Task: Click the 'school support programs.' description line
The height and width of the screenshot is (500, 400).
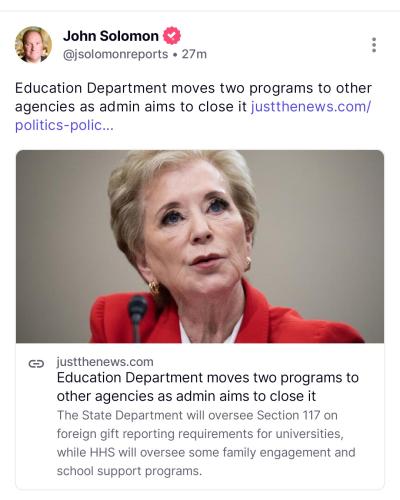Action: (129, 471)
